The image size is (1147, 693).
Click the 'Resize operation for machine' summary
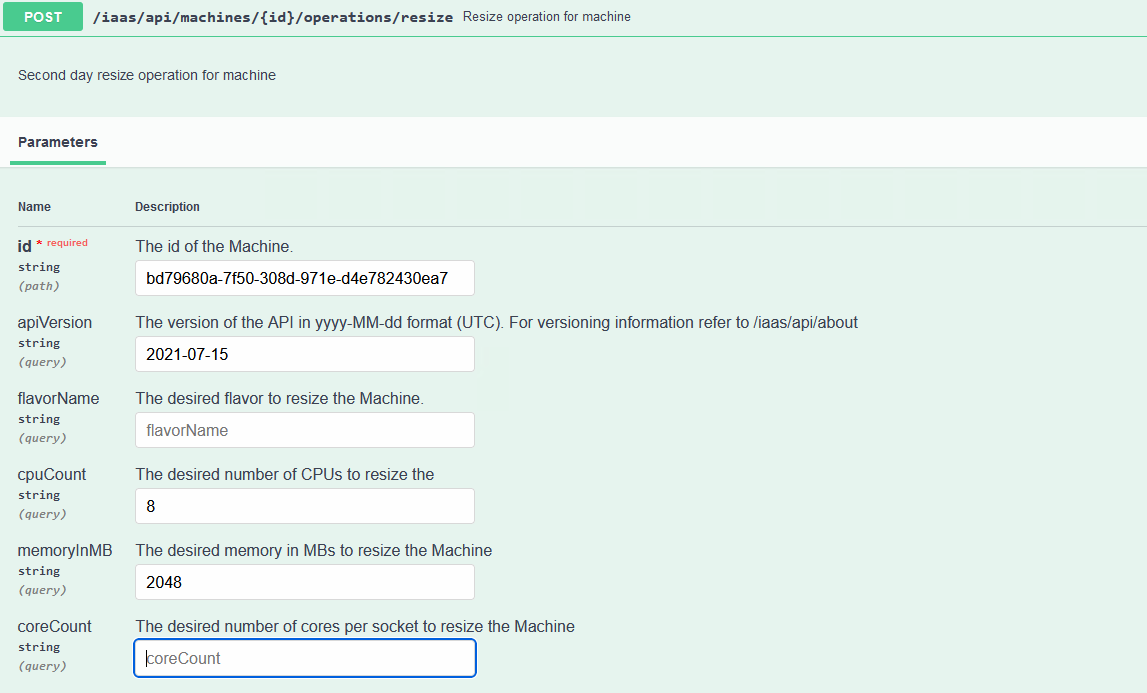click(x=547, y=17)
